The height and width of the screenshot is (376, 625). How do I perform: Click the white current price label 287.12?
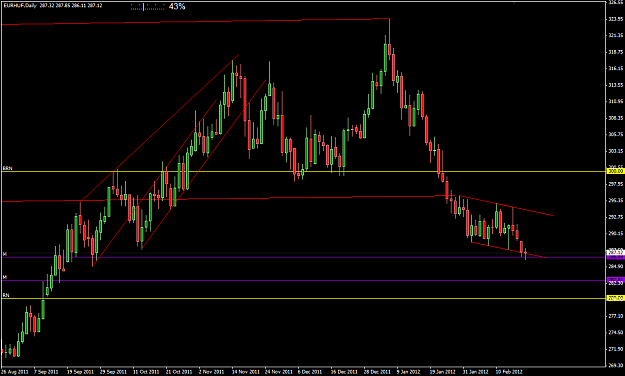(x=615, y=252)
